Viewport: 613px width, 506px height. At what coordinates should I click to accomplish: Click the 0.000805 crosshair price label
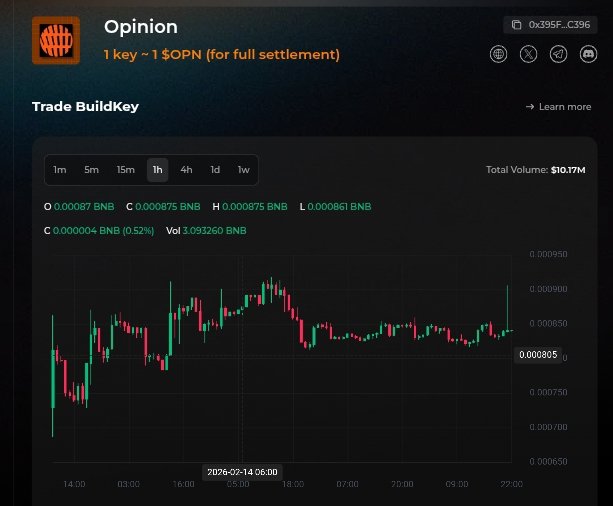pos(538,355)
